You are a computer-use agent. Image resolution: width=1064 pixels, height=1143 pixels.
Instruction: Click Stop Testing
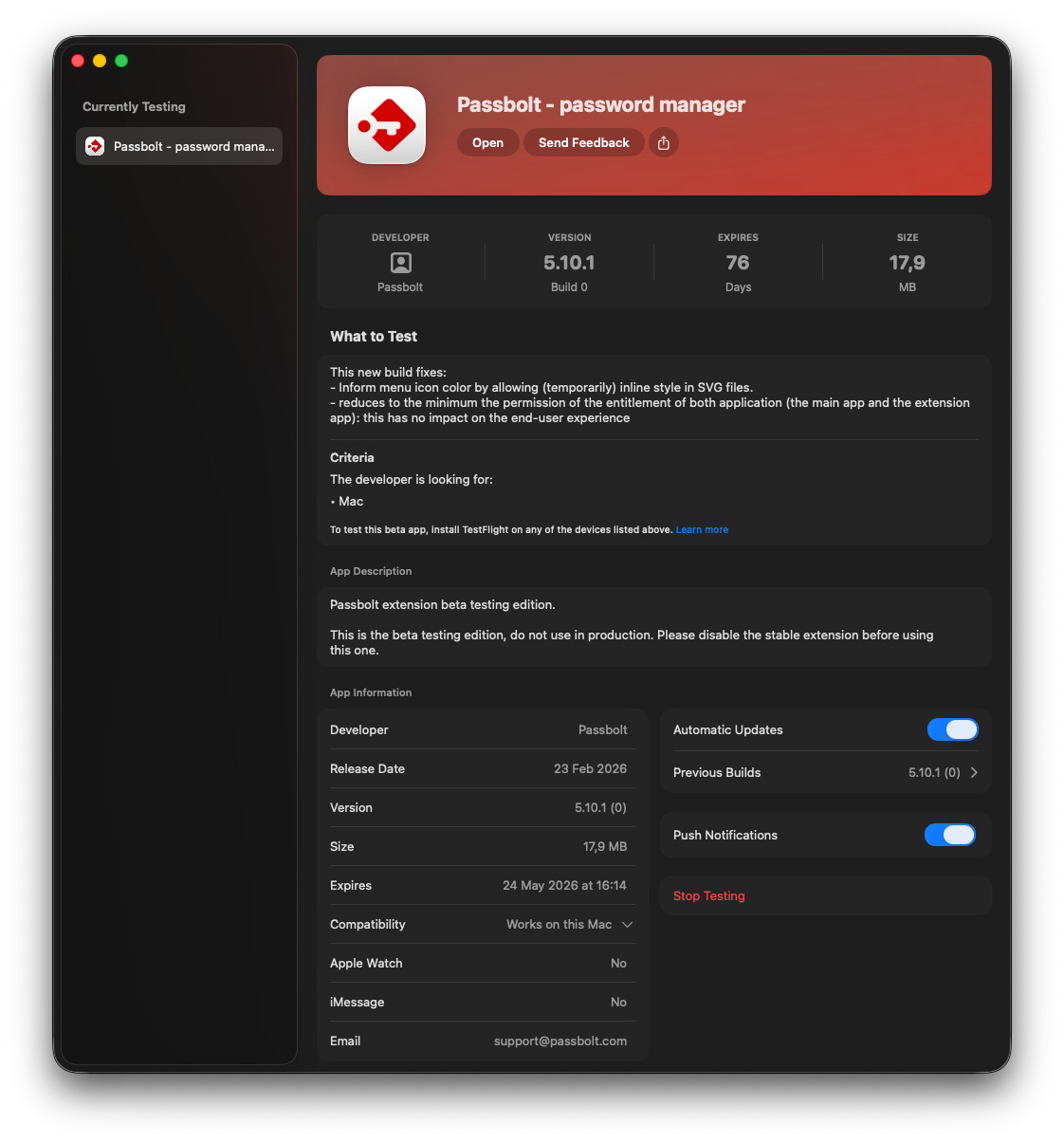click(709, 895)
